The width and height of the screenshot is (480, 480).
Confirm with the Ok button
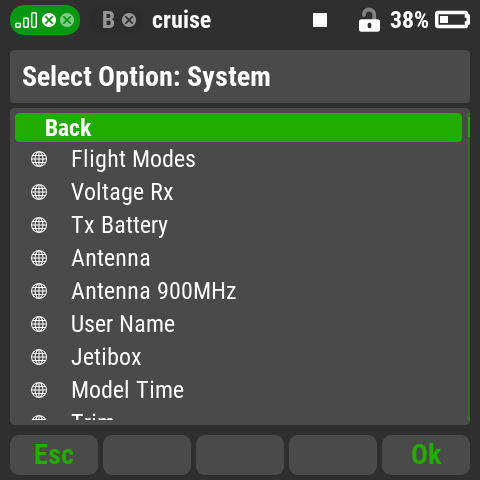coord(426,455)
